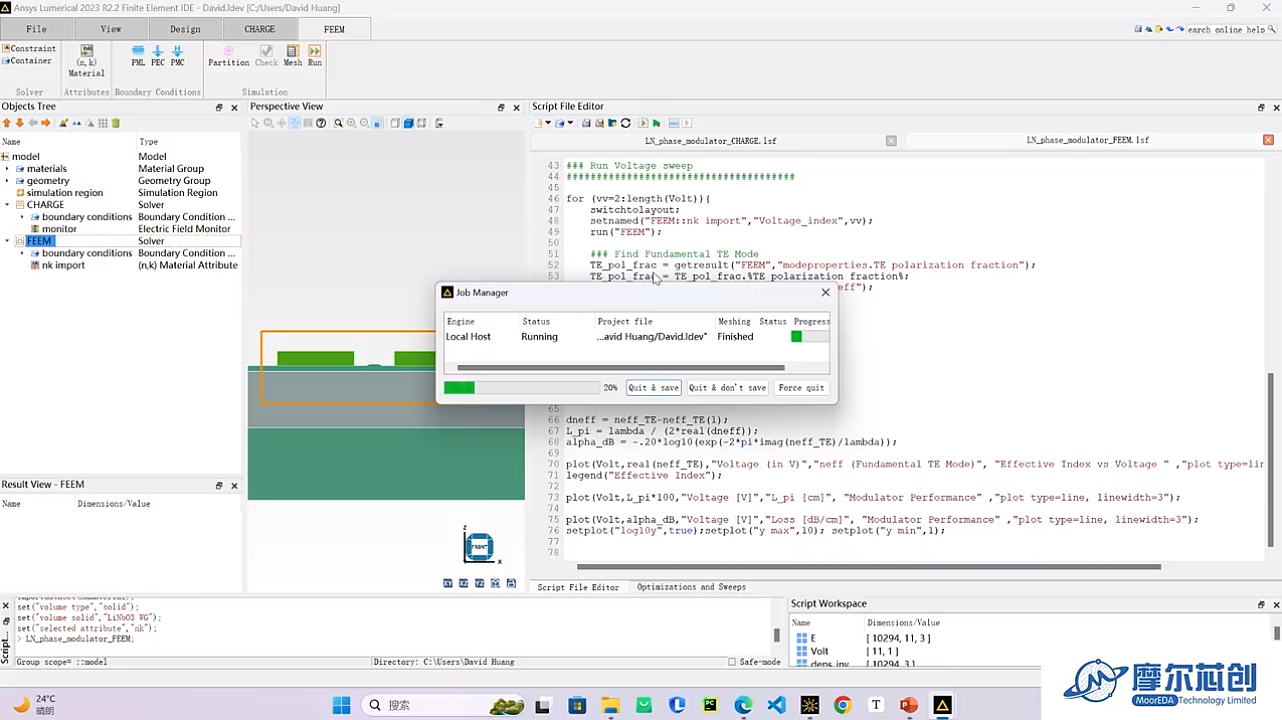The width and height of the screenshot is (1282, 720).
Task: Toggle the Safe-mode checkbox
Action: point(732,662)
